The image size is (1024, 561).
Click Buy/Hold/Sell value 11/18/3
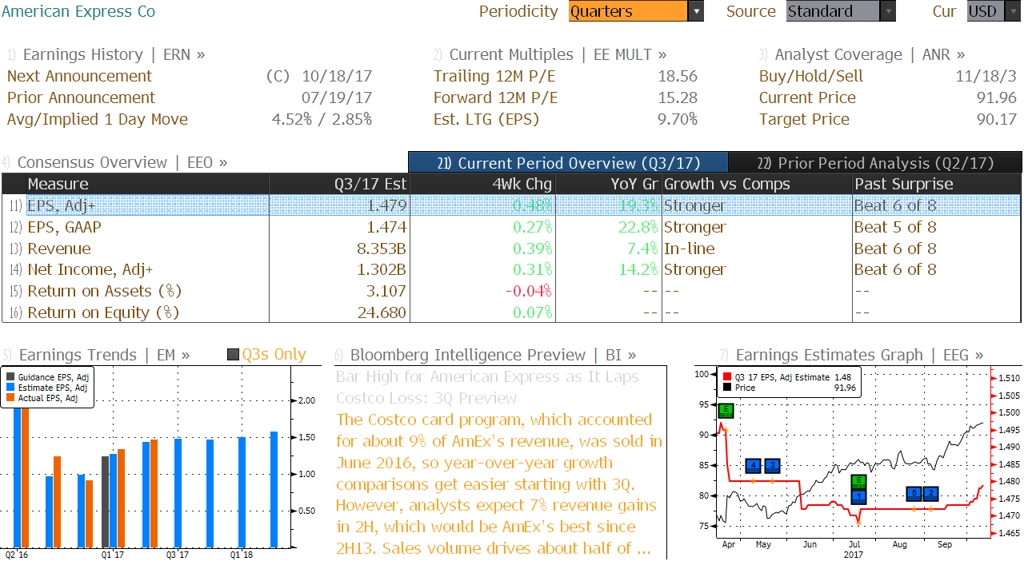(986, 76)
